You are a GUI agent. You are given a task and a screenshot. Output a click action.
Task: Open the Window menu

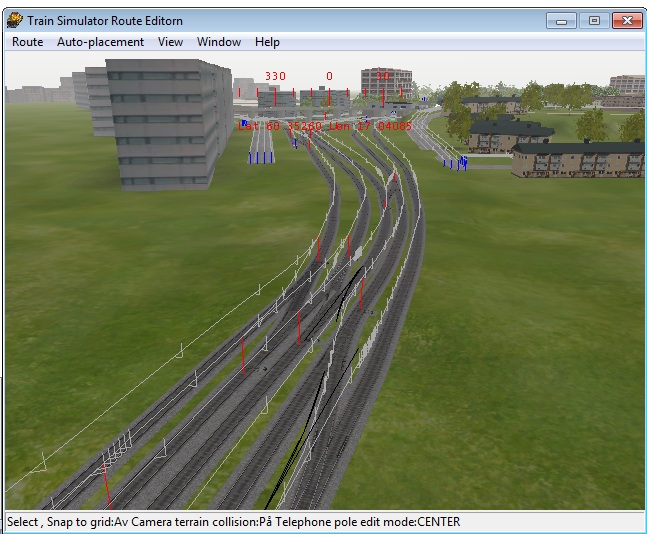click(218, 42)
